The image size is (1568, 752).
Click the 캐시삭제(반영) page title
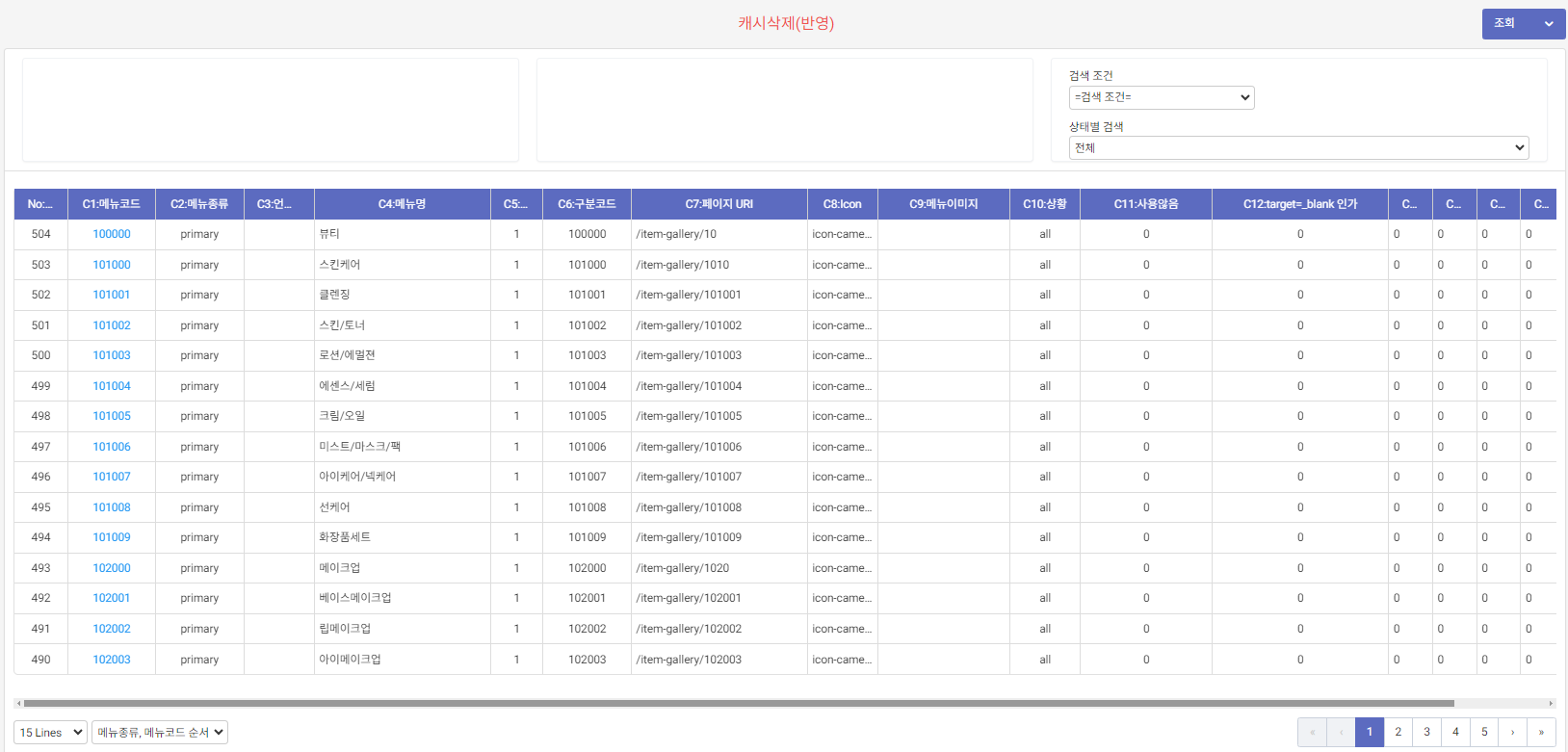[786, 23]
